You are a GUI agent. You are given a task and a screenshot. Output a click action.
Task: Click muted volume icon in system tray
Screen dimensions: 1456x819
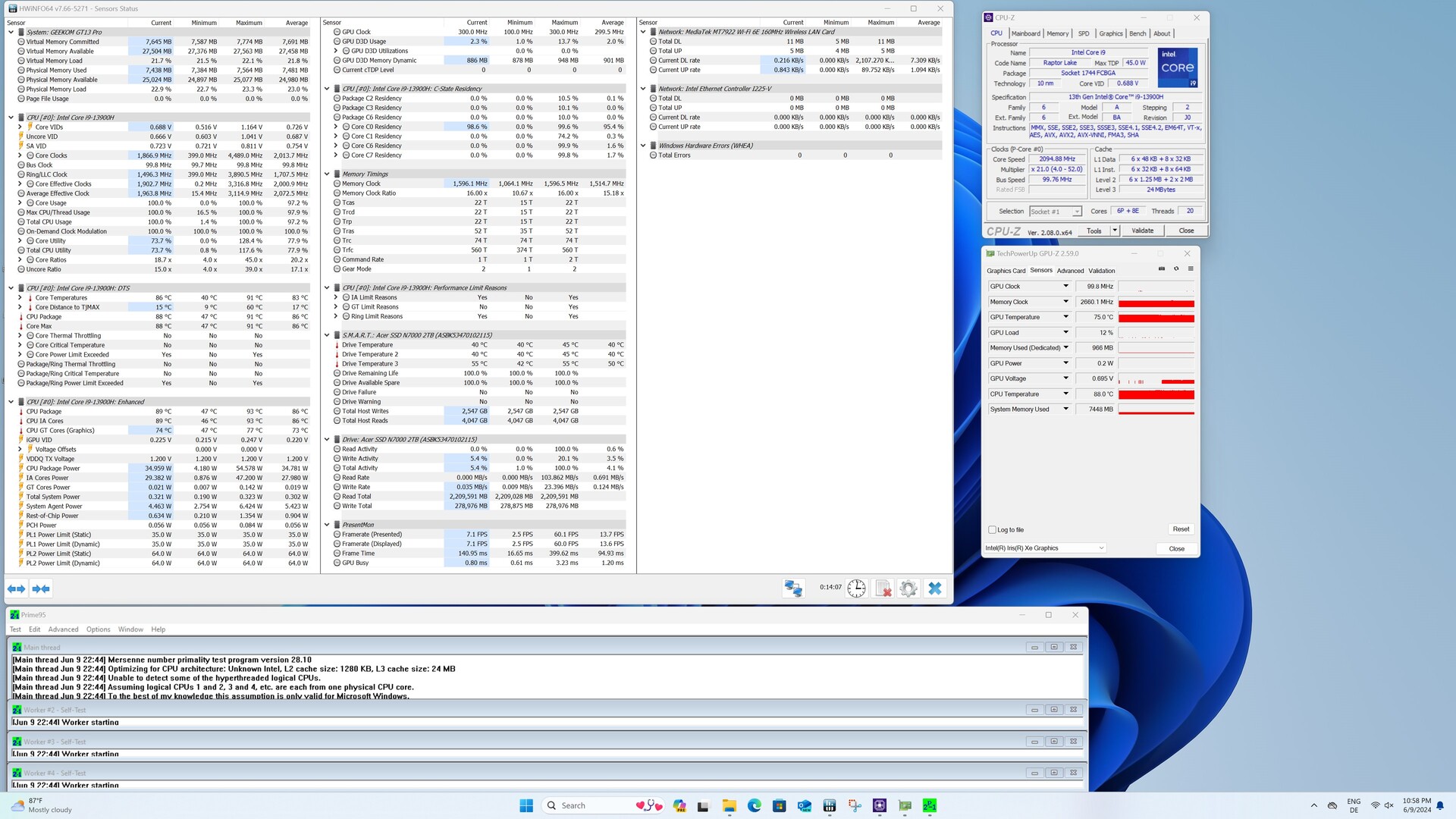(1389, 805)
